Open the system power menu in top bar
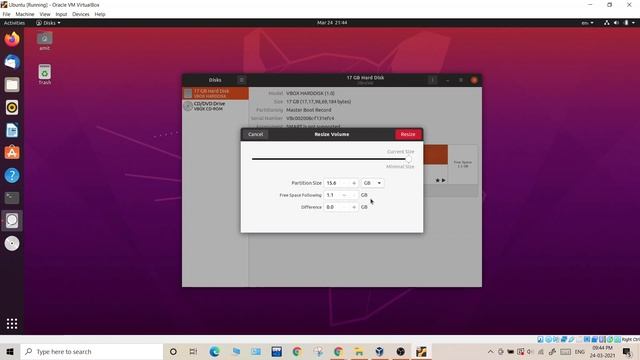The height and width of the screenshot is (360, 640). 629,23
